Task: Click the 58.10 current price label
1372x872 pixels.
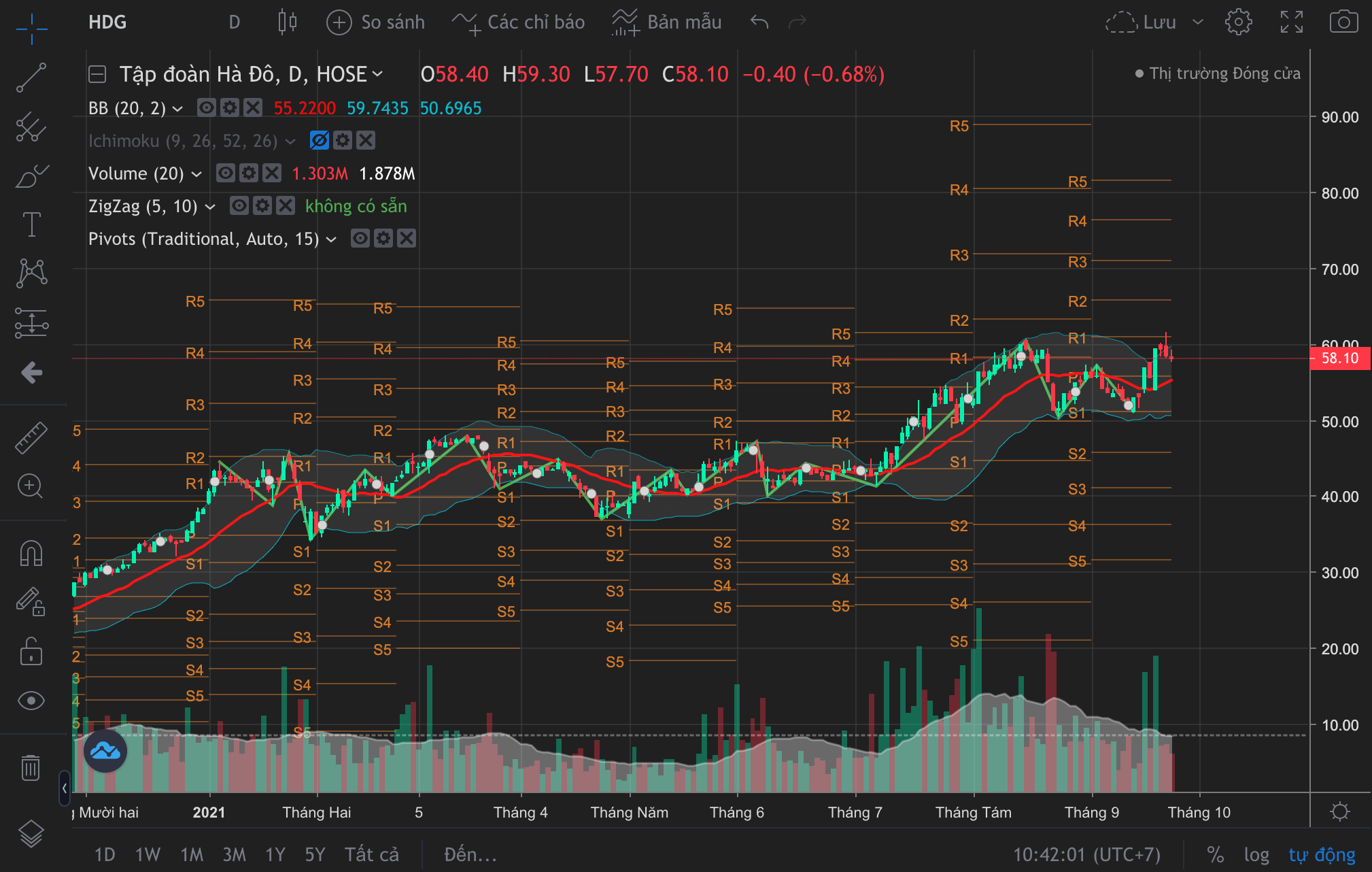Action: (x=1339, y=358)
